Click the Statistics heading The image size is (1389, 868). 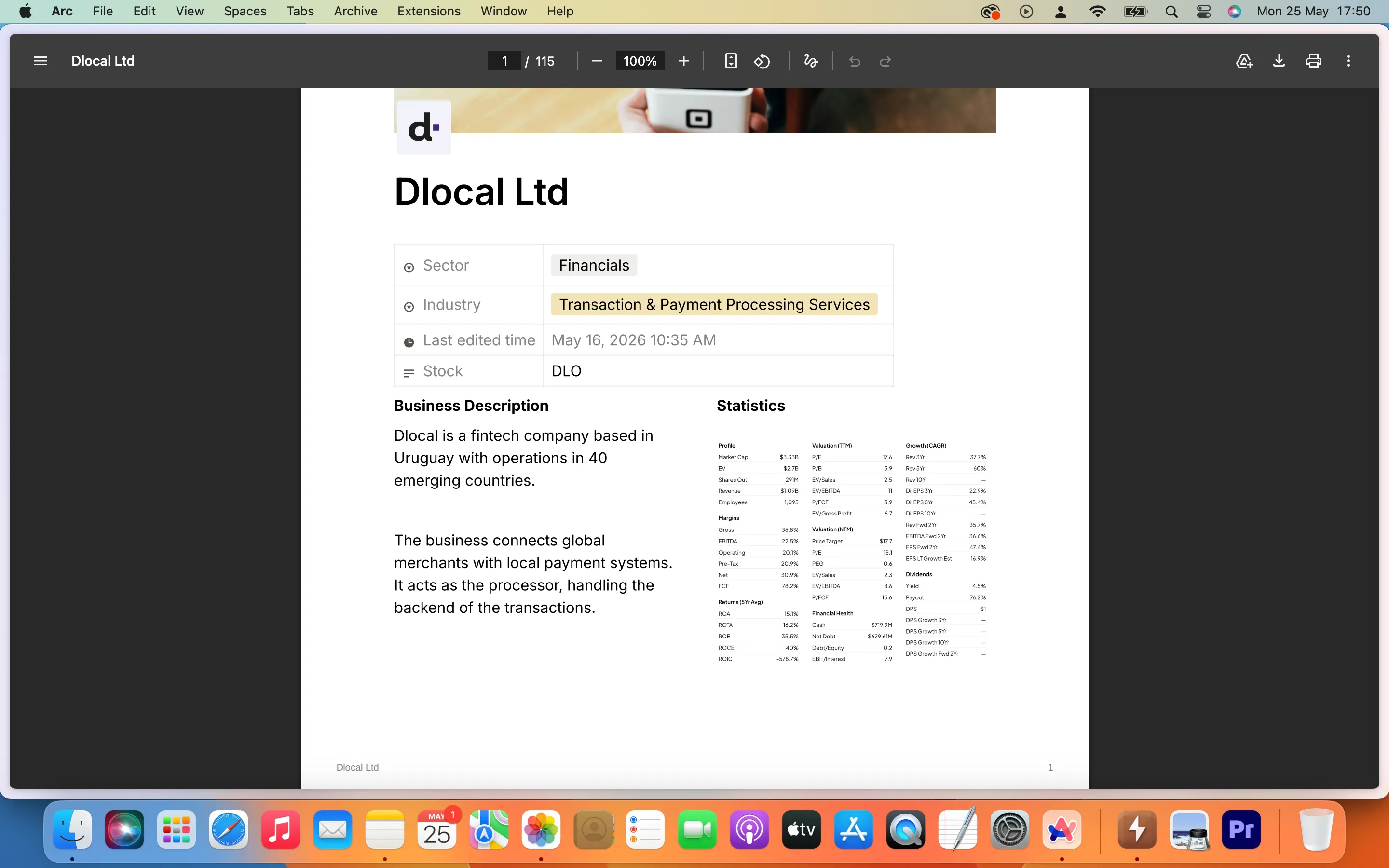click(x=751, y=405)
